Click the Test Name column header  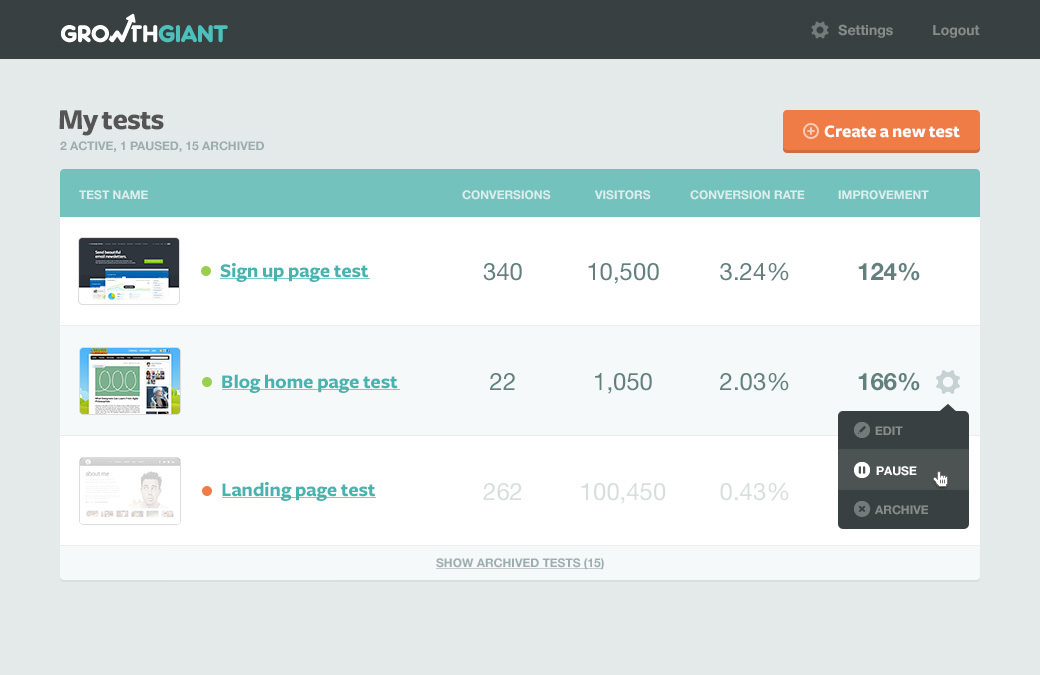point(113,195)
